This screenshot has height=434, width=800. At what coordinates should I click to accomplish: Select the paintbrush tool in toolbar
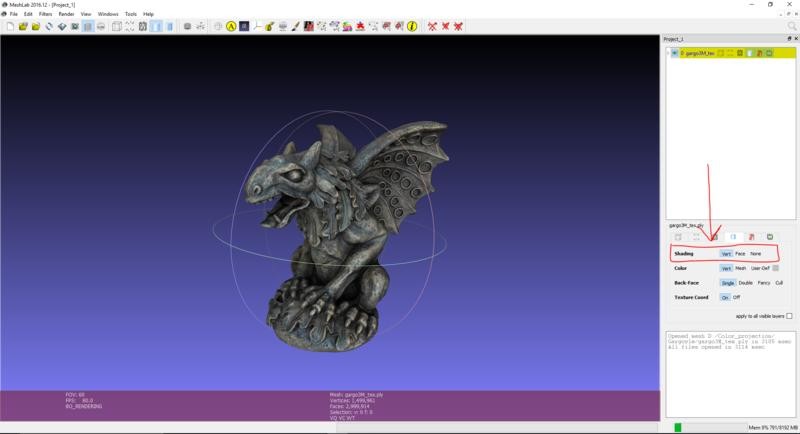[x=297, y=26]
